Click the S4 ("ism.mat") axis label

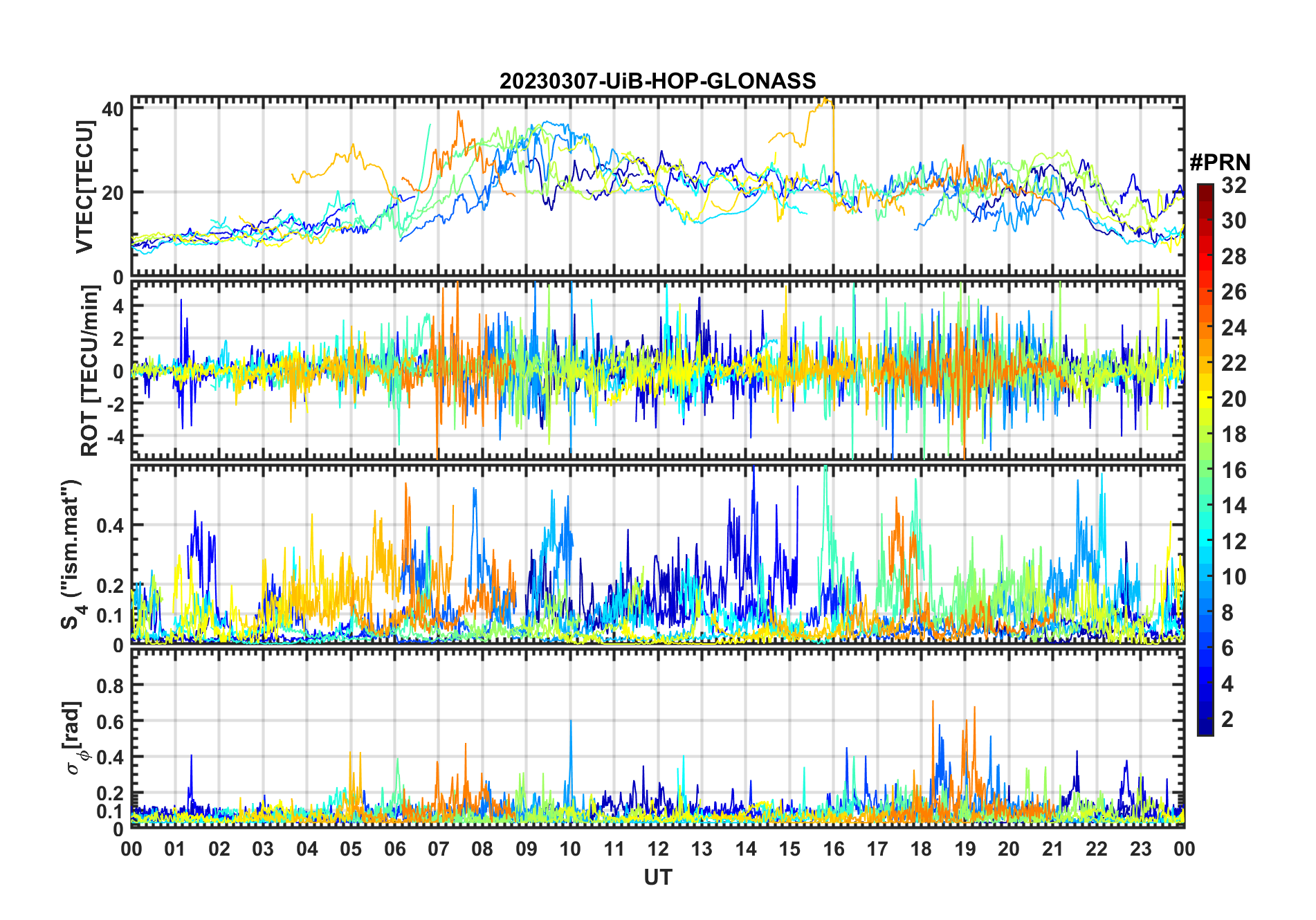click(x=72, y=555)
